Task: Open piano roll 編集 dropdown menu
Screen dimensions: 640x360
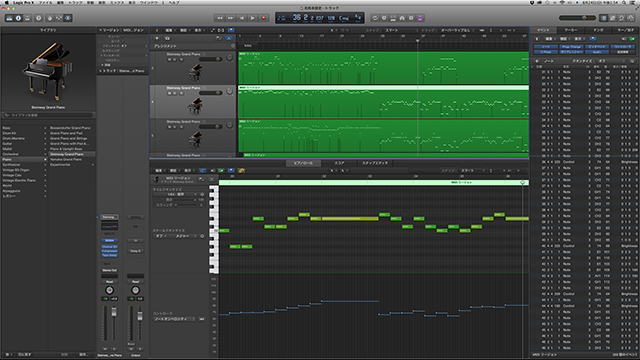Action: (x=159, y=170)
